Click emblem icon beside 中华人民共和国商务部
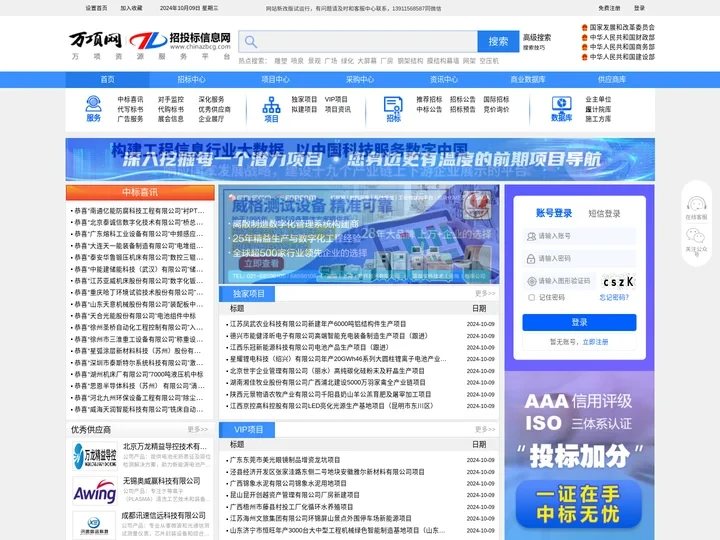 [585, 47]
